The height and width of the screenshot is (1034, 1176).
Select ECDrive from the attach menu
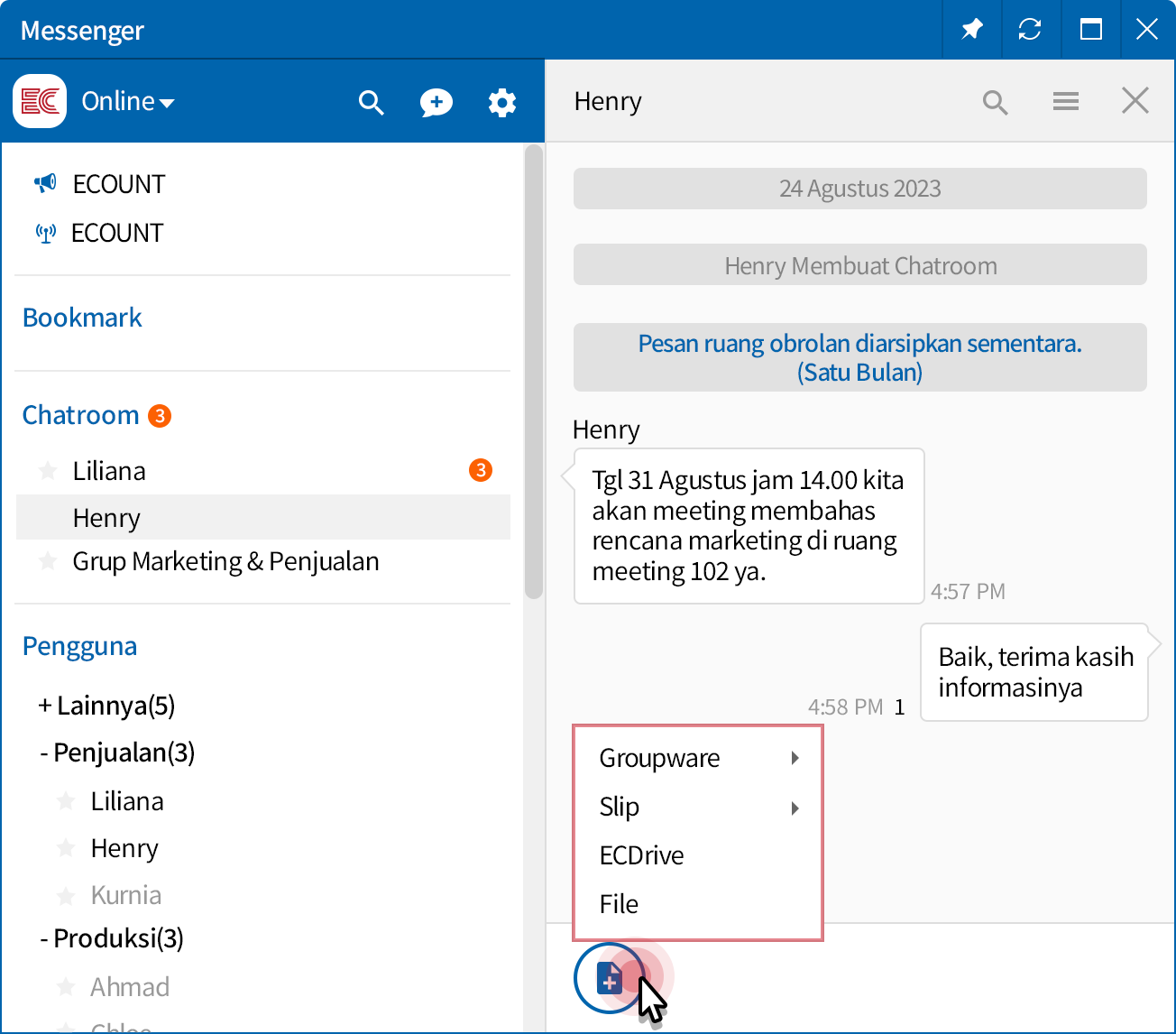coord(641,855)
